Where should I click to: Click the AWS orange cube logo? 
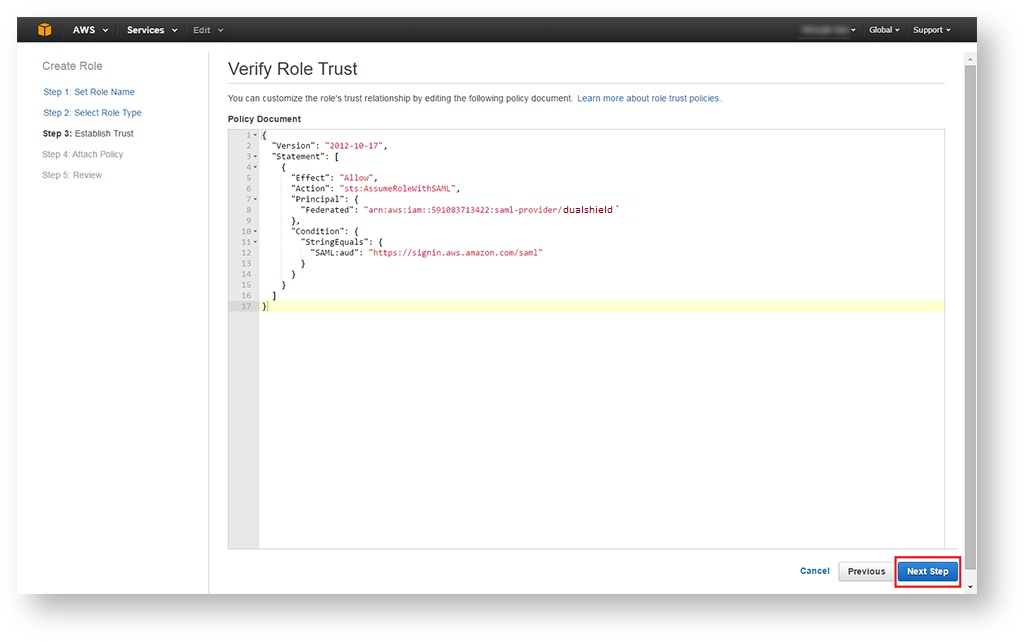(x=44, y=30)
